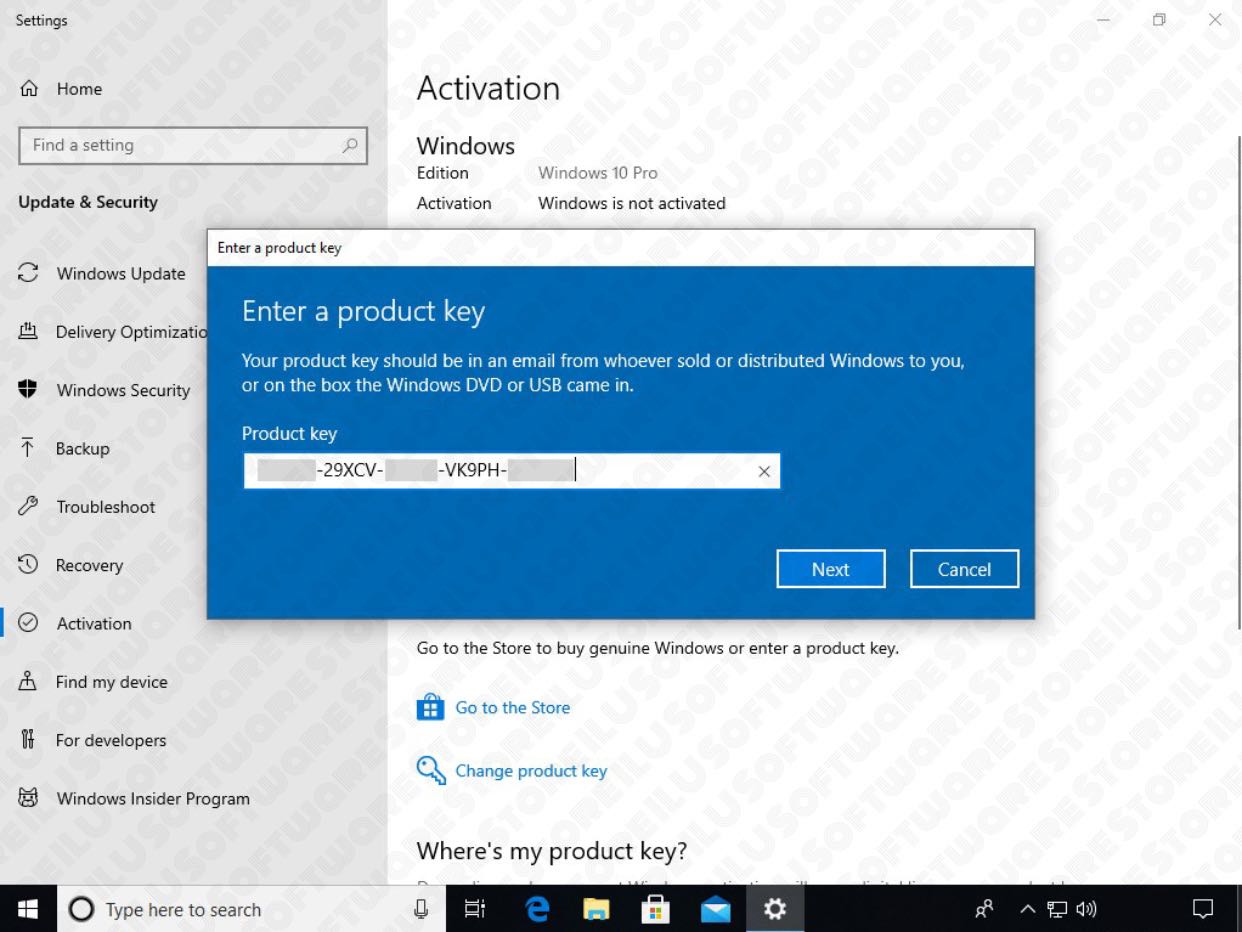
Task: Clear the product key with the X
Action: 764,470
